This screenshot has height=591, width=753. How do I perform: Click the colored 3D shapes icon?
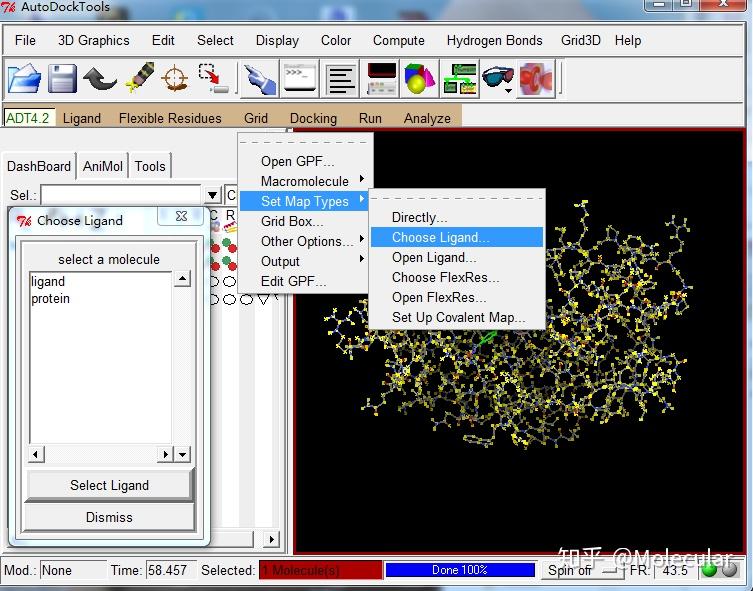click(419, 78)
